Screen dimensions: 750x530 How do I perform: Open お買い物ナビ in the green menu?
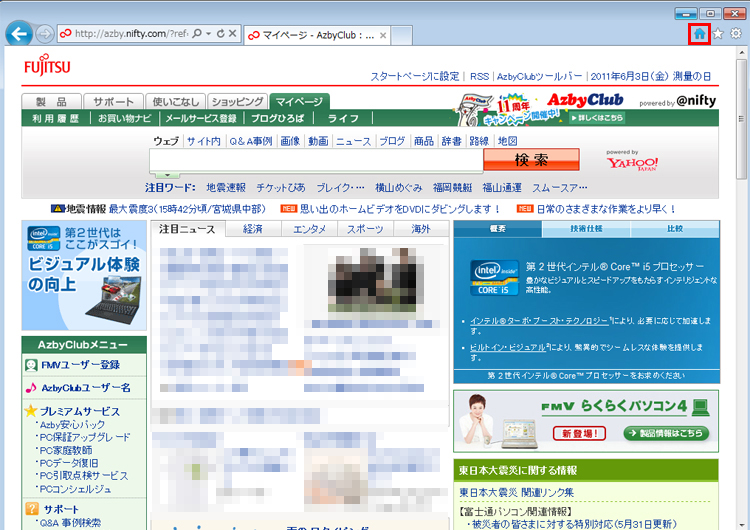click(x=124, y=118)
